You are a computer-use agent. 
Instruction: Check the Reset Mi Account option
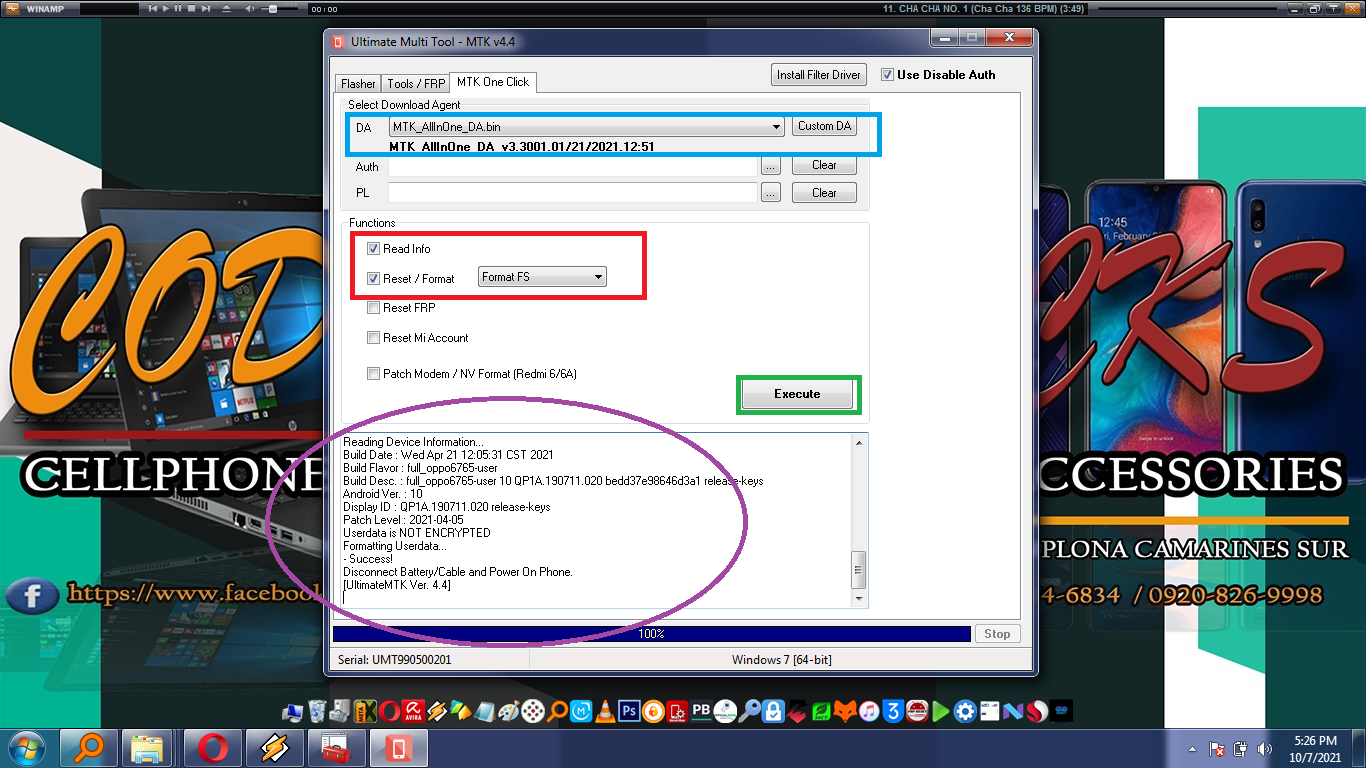(374, 338)
